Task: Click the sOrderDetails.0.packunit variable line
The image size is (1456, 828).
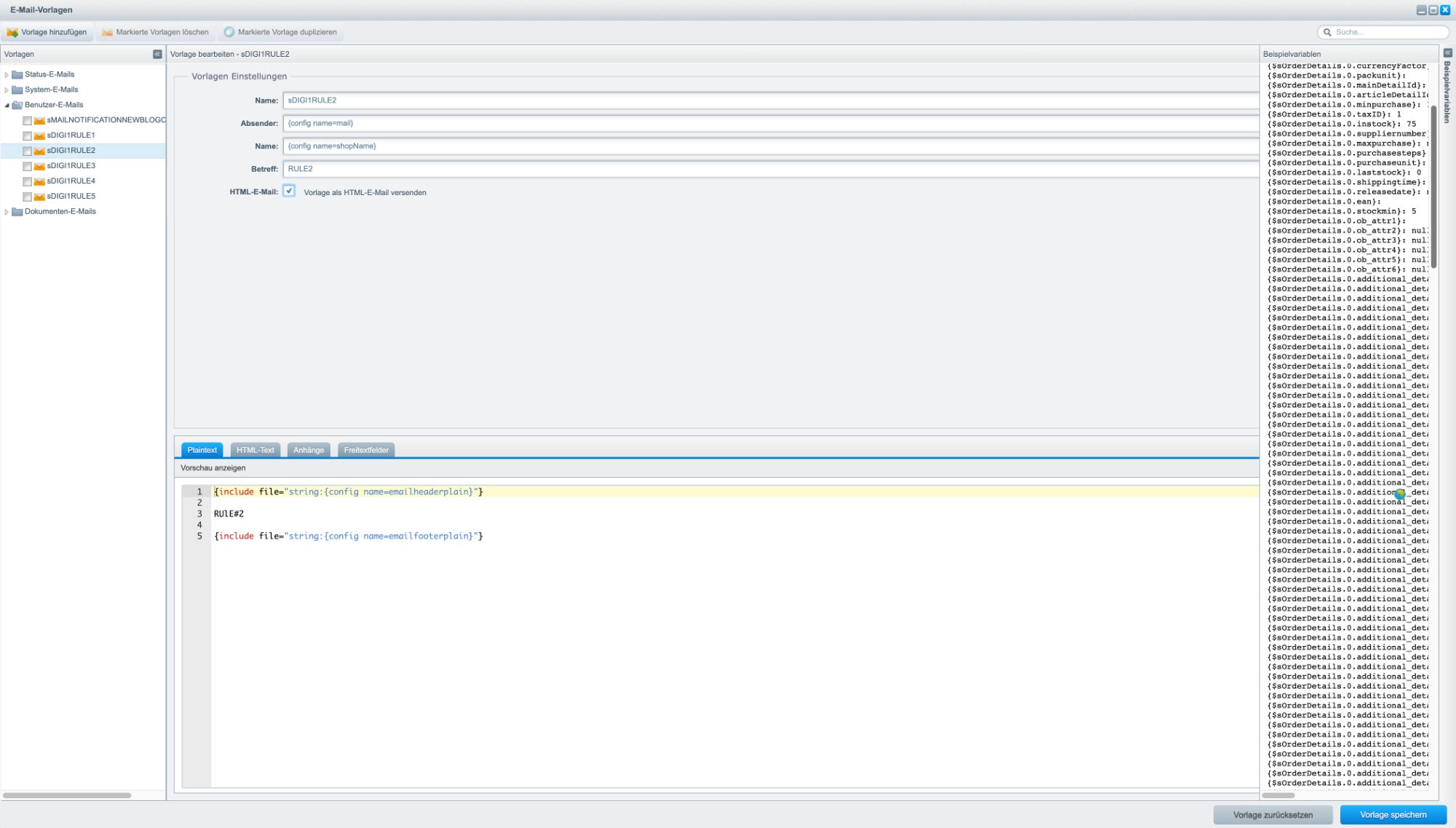Action: [x=1337, y=76]
